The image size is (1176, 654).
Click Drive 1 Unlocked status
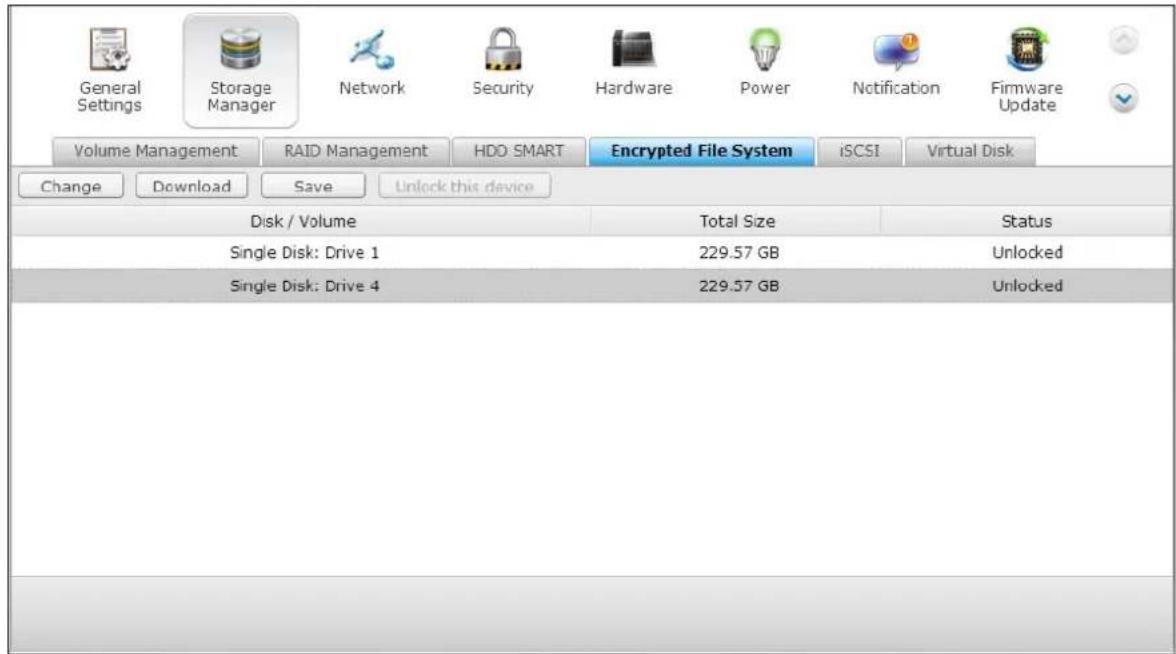1027,253
